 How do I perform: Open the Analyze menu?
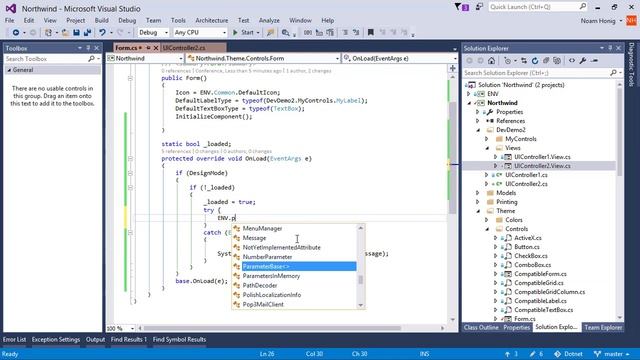pos(269,20)
